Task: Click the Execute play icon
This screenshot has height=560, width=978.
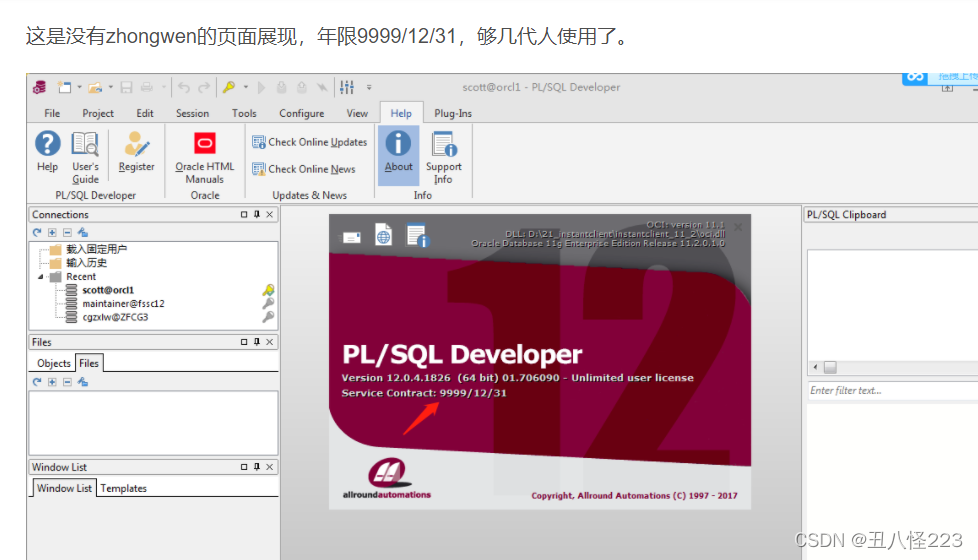Action: click(261, 87)
